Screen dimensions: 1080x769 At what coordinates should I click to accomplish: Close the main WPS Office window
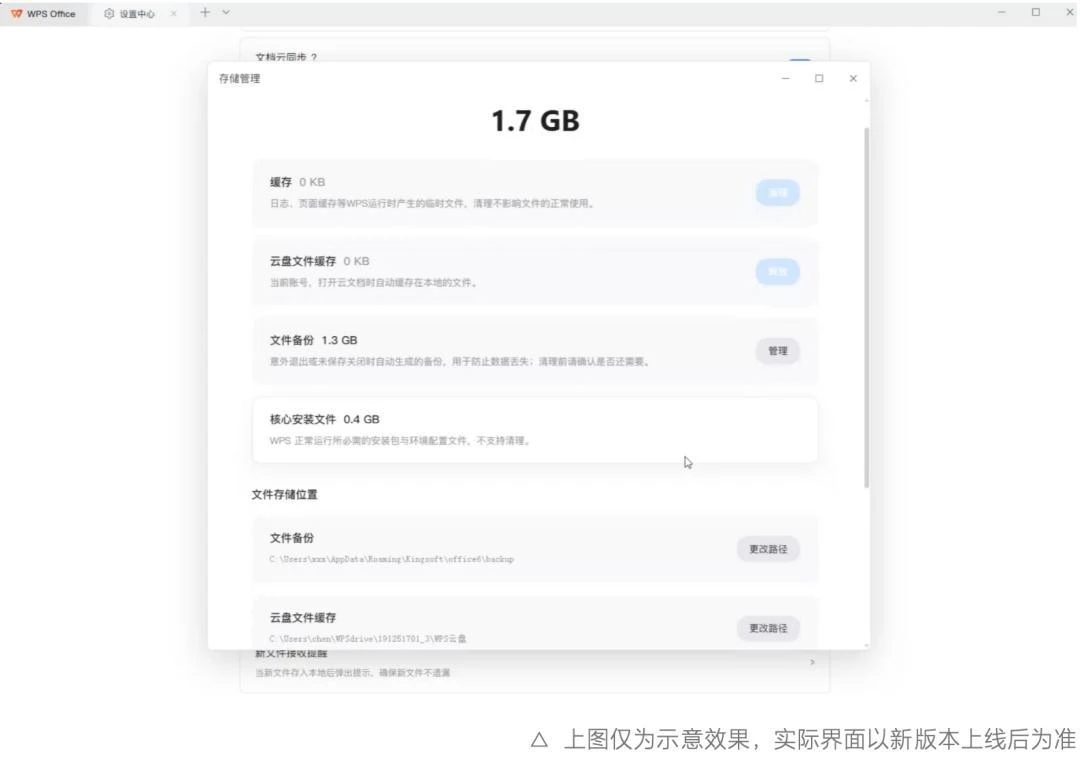tap(1070, 12)
